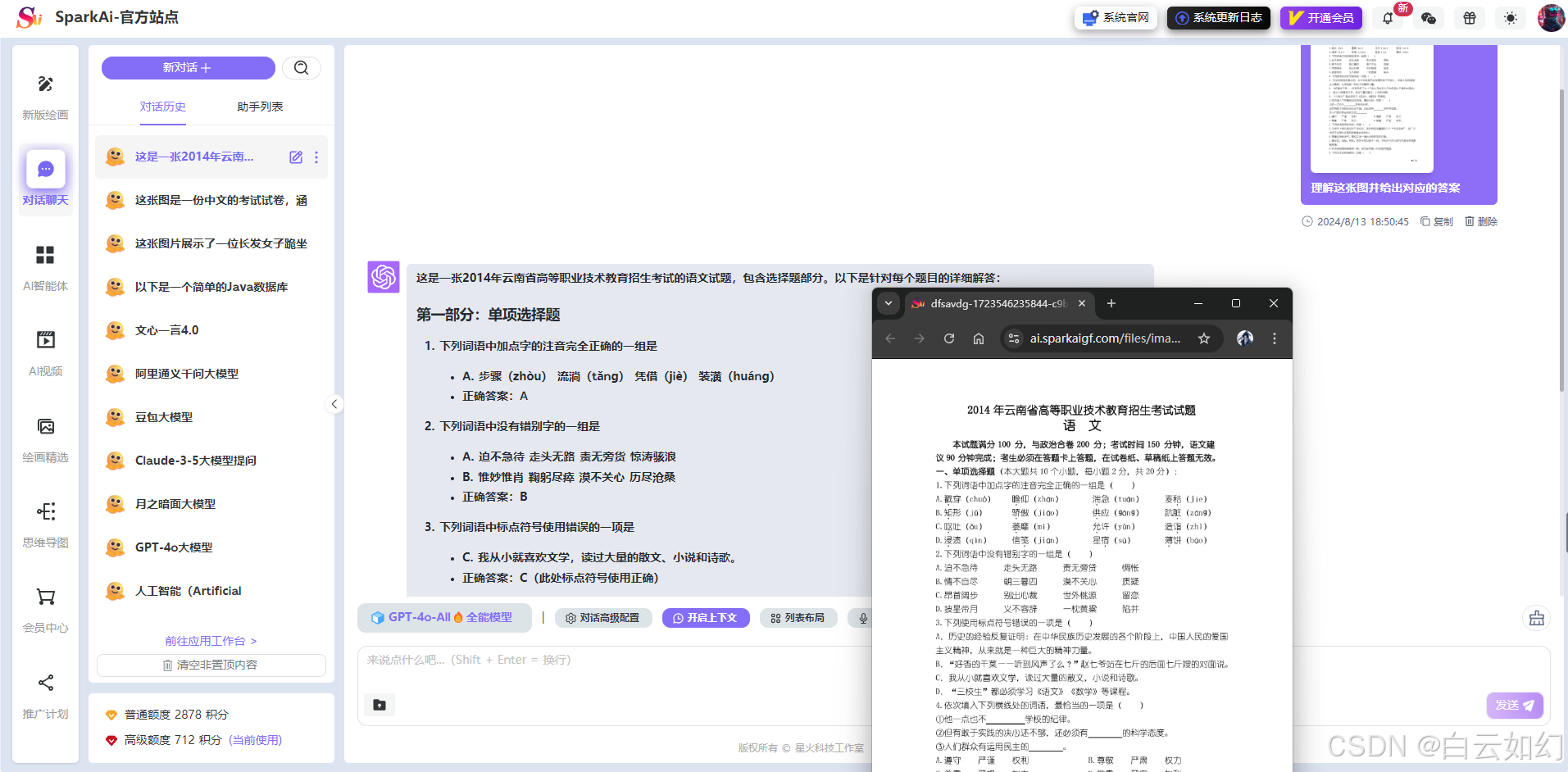Switch to the 助手列表 tab

tap(260, 107)
